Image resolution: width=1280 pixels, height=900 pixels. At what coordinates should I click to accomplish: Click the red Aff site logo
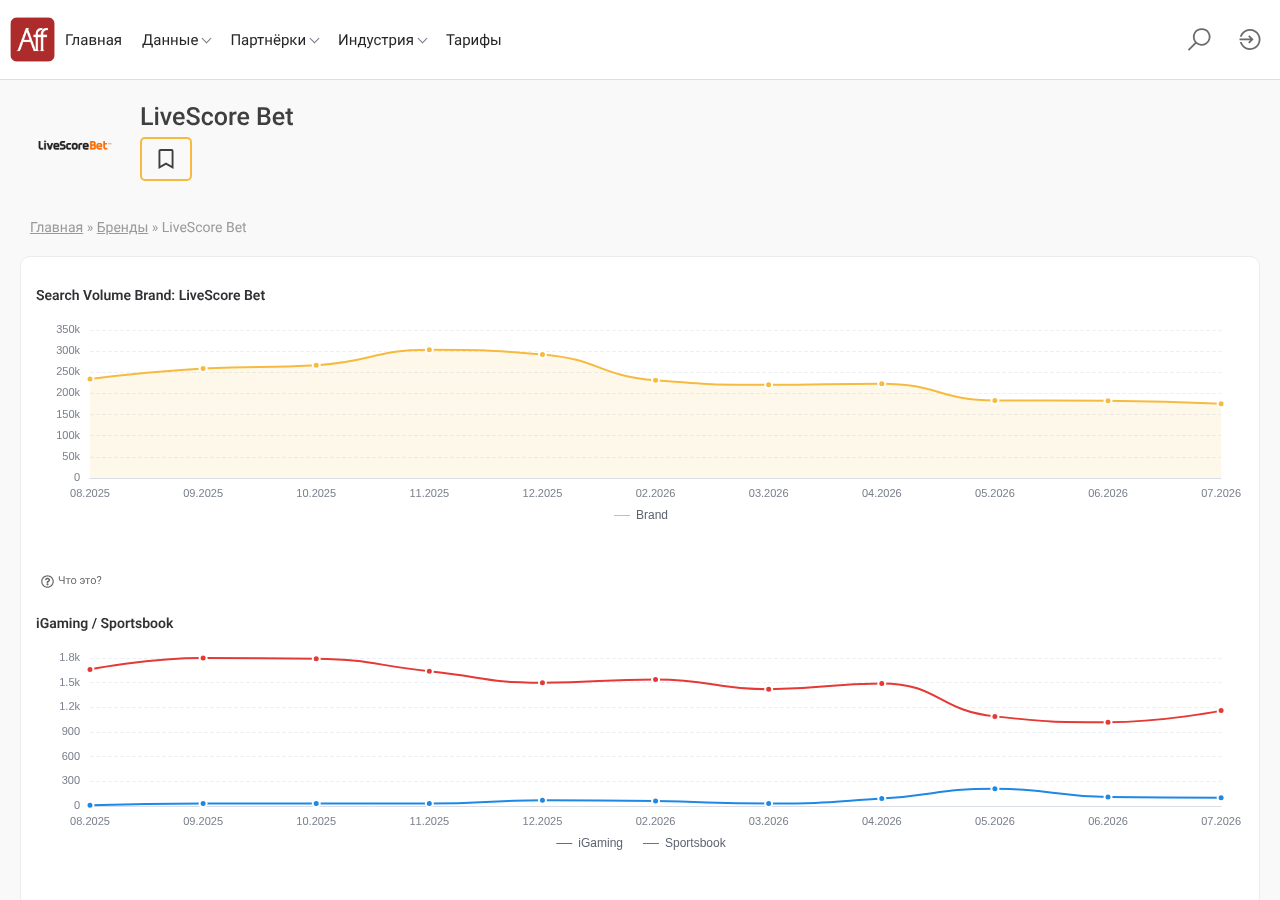tap(32, 39)
